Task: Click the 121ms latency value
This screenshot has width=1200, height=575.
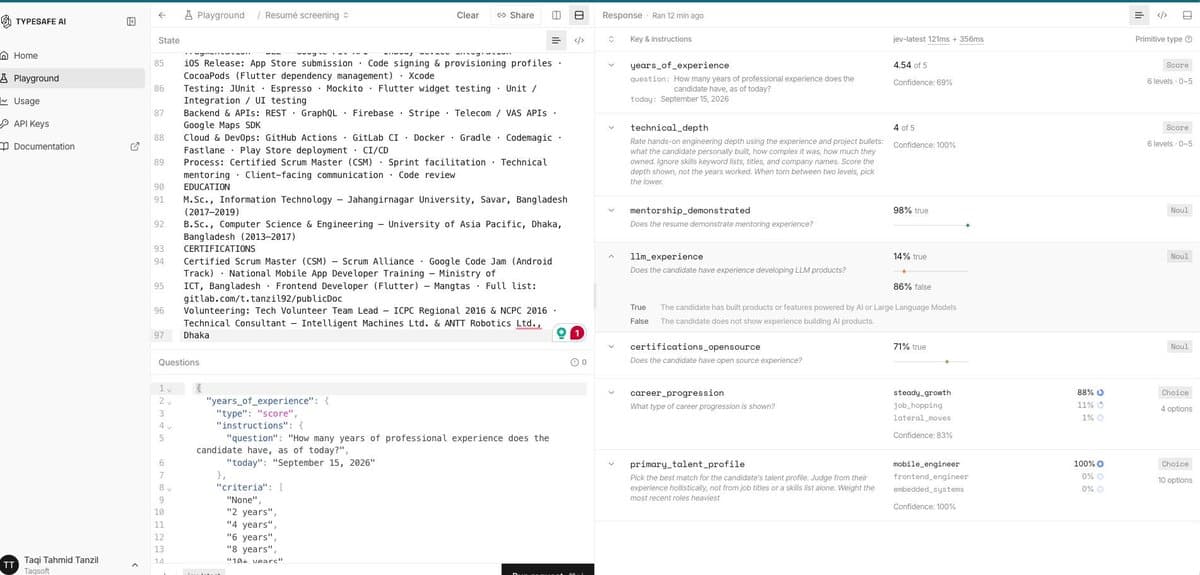Action: [x=939, y=39]
